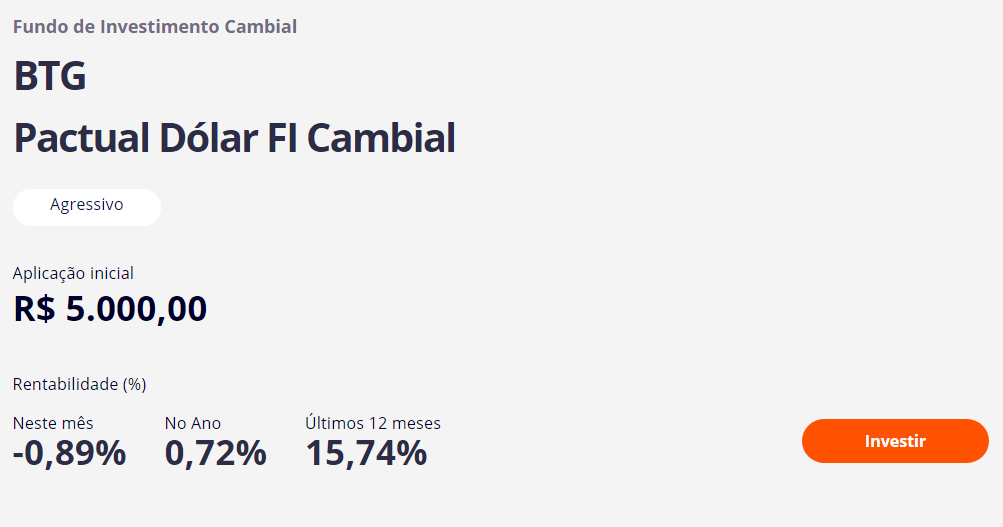Select the -0,89% monthly return value

pos(70,453)
